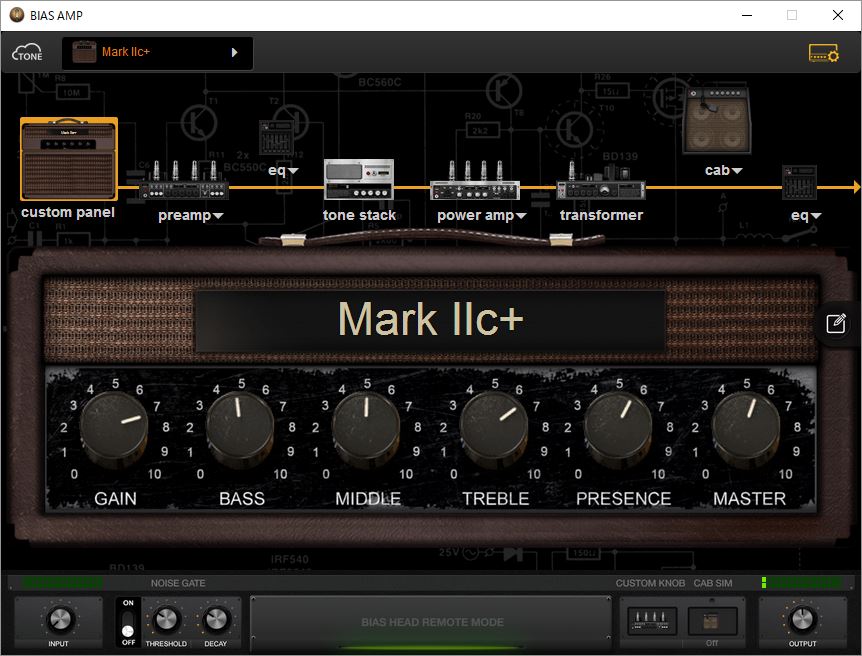This screenshot has height=656, width=862.
Task: Click the NOISE GATE label
Action: click(x=178, y=583)
